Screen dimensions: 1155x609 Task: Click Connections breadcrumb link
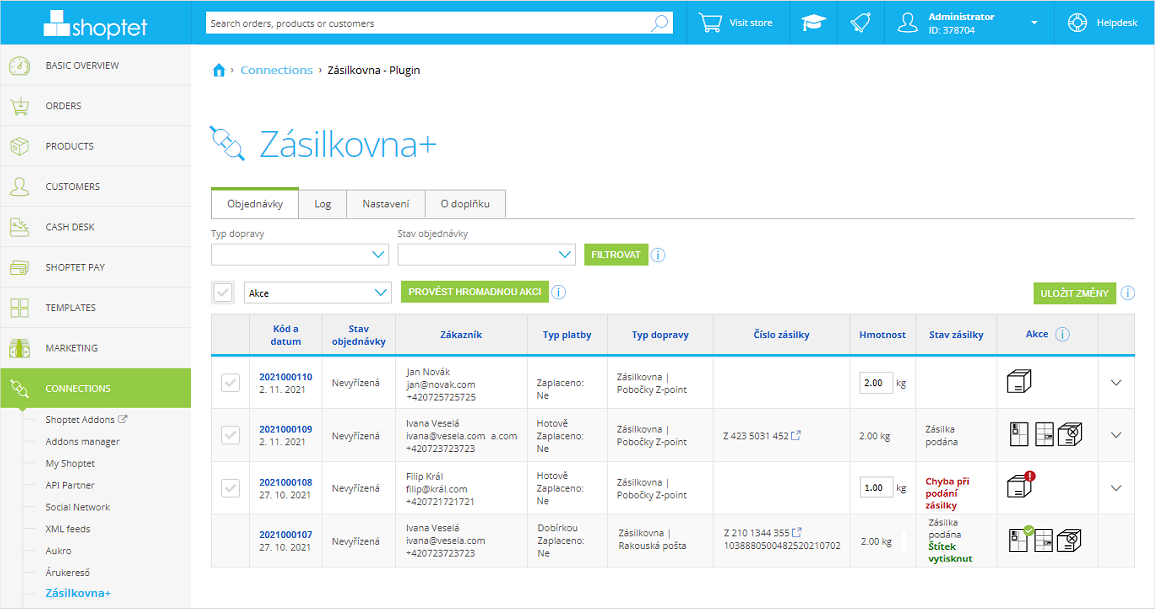click(x=276, y=70)
